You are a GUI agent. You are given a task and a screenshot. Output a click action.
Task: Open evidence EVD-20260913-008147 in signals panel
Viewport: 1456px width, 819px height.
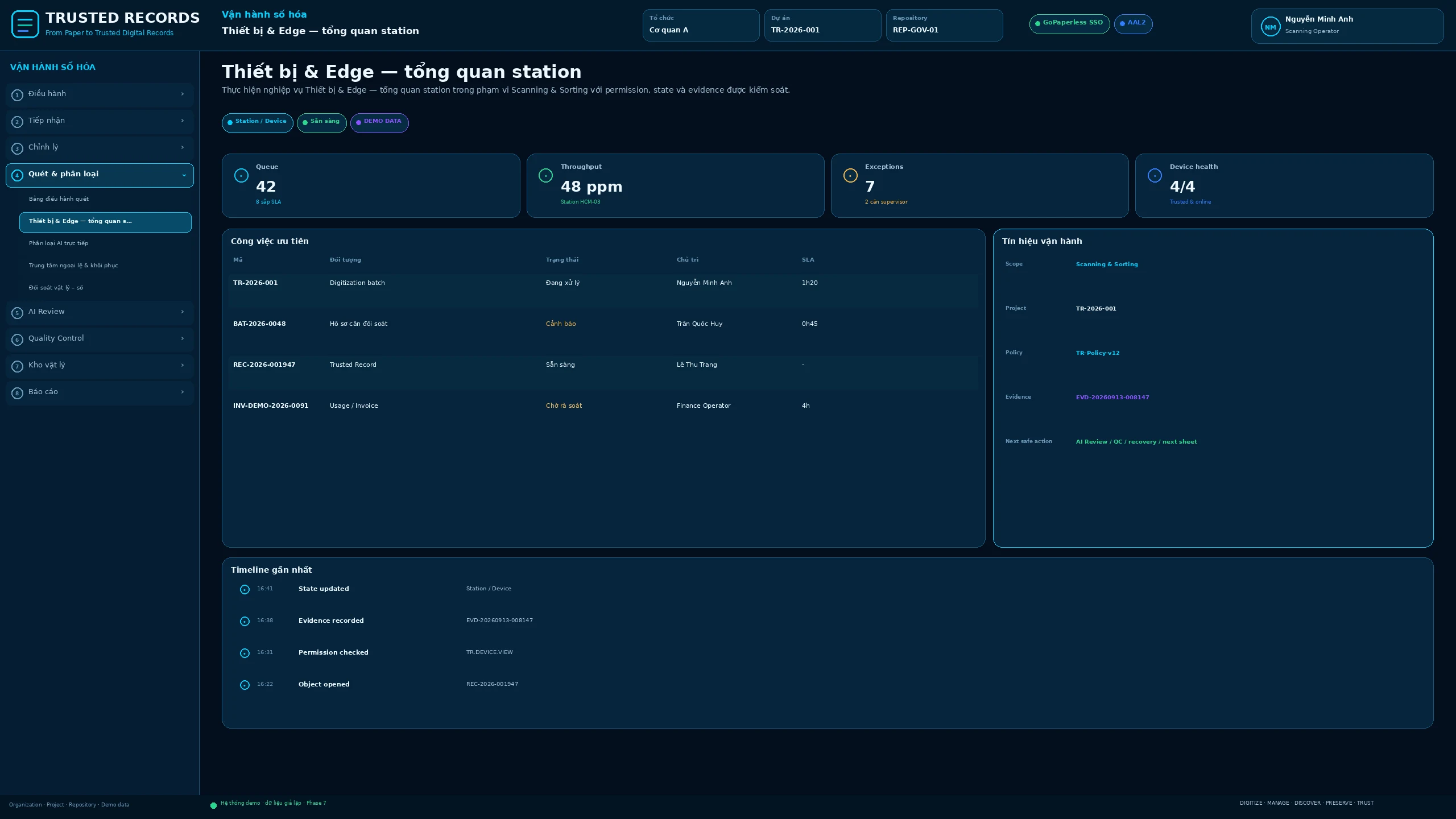[1112, 398]
